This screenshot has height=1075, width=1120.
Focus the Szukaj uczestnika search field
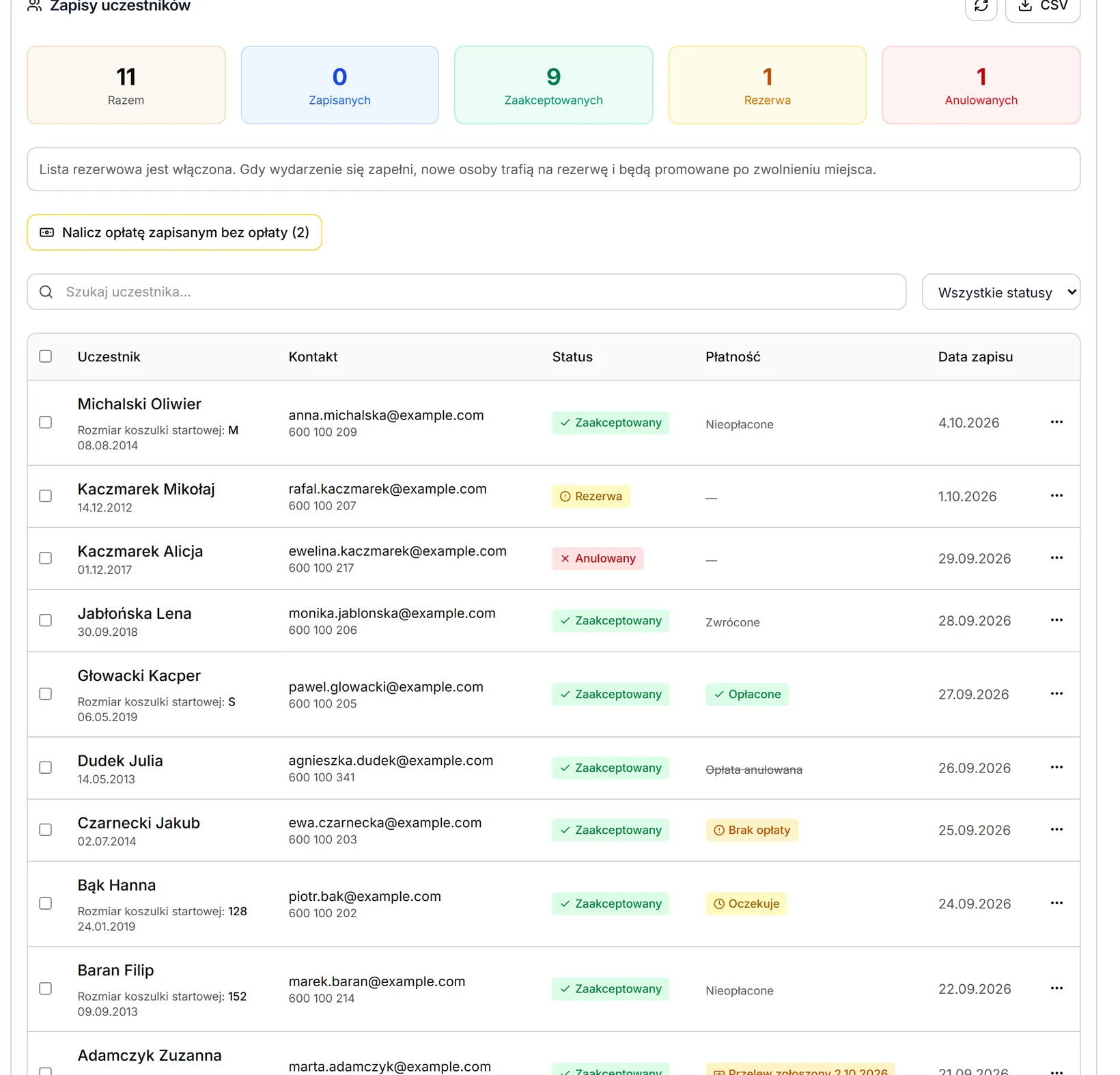click(x=466, y=292)
